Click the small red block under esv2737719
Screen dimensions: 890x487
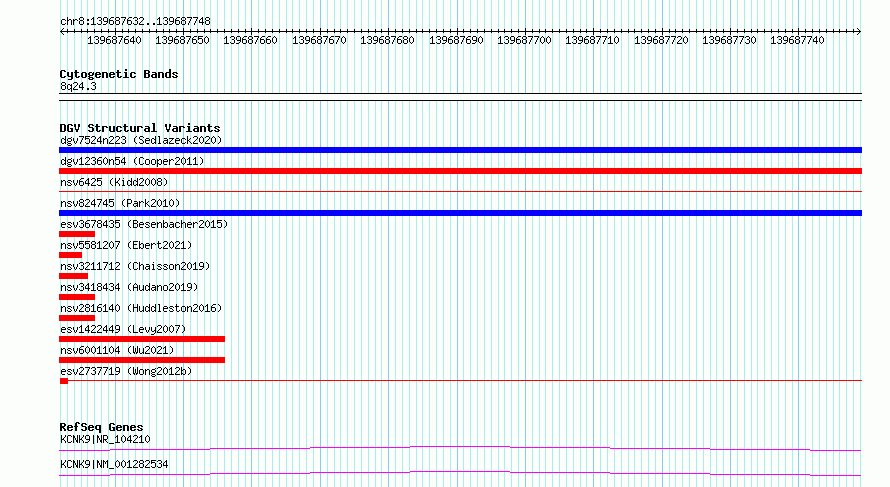pos(64,381)
